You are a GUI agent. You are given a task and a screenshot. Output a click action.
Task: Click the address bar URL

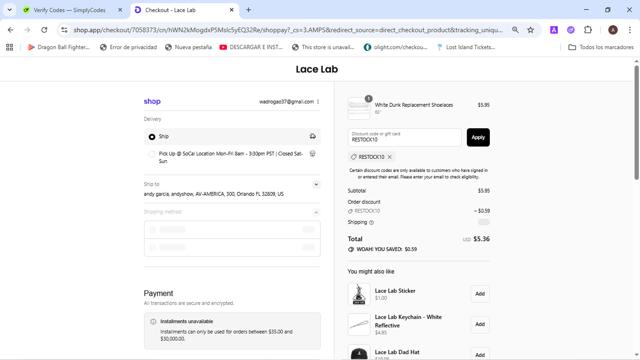(x=288, y=30)
